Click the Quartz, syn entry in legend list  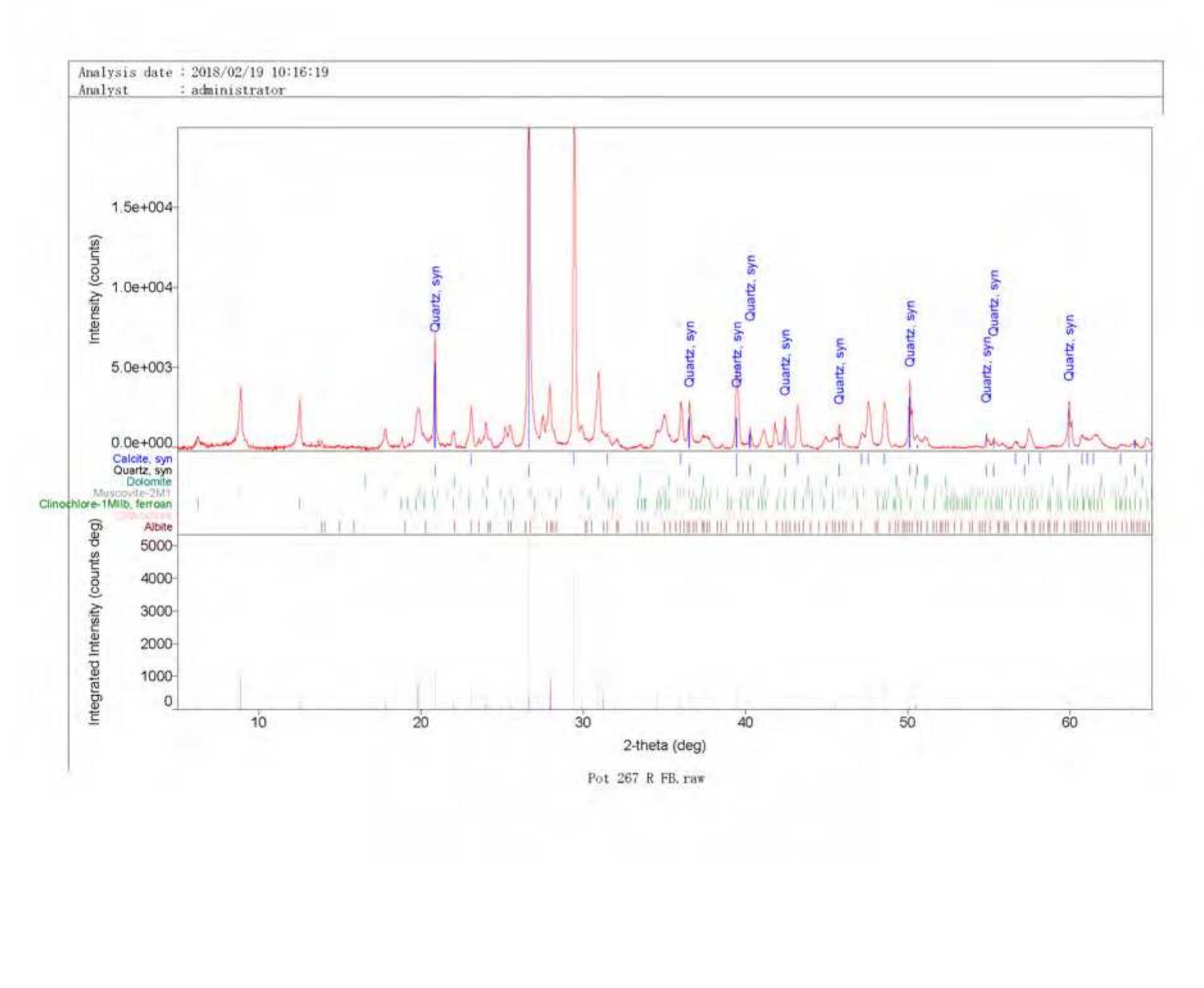point(142,470)
